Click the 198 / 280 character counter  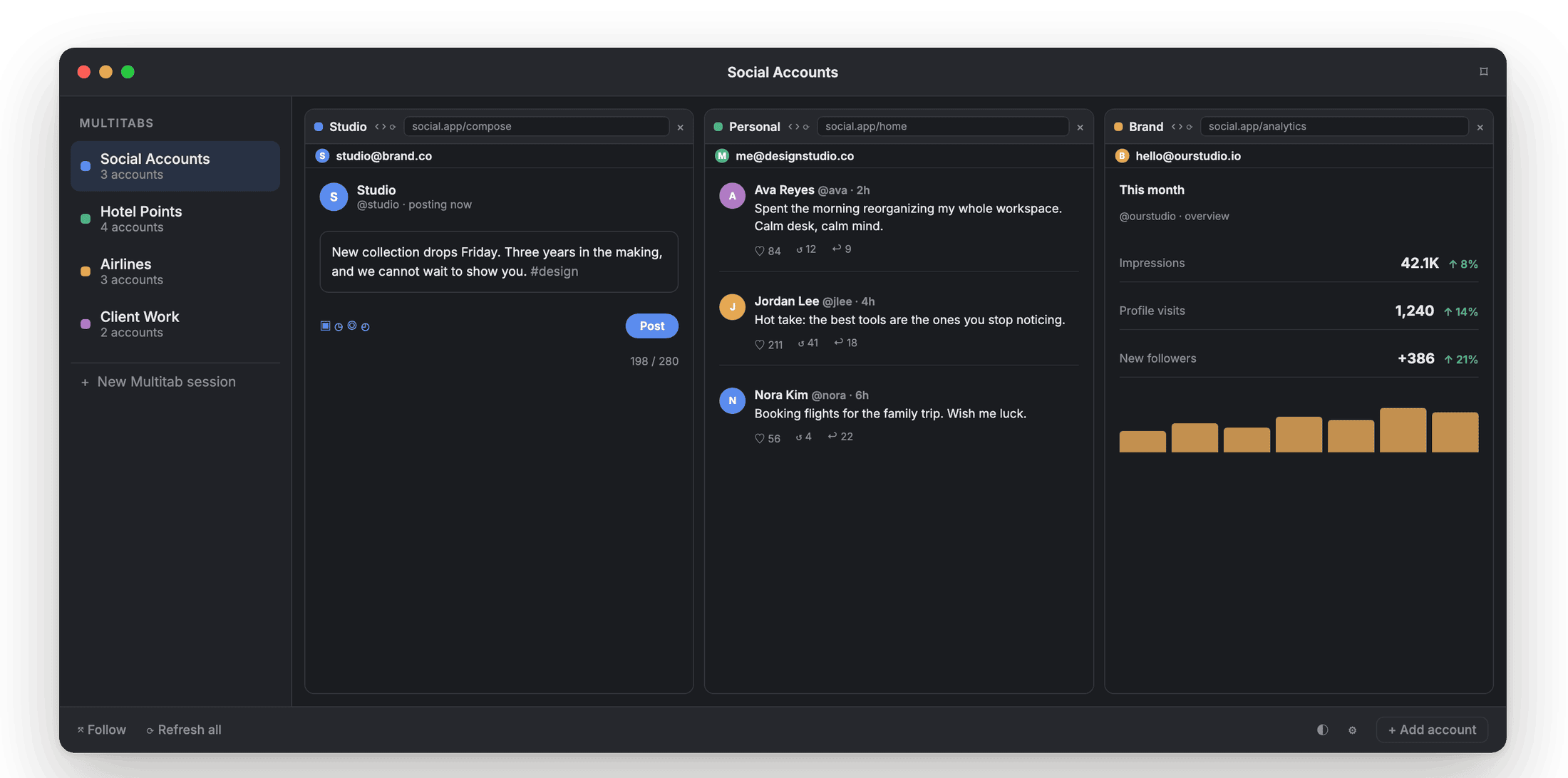pyautogui.click(x=654, y=361)
